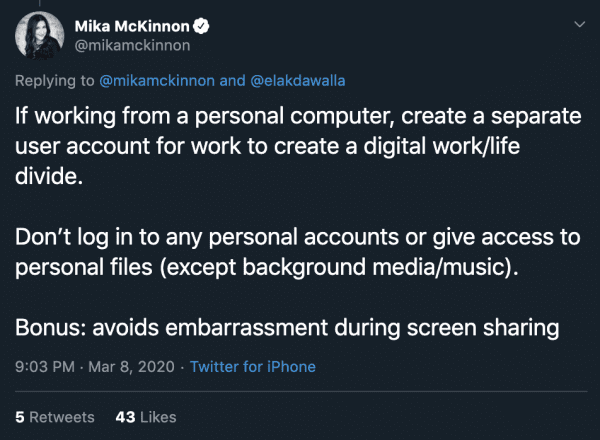Open the @mikamckinnon handle below the name
The height and width of the screenshot is (440, 600).
[131, 44]
